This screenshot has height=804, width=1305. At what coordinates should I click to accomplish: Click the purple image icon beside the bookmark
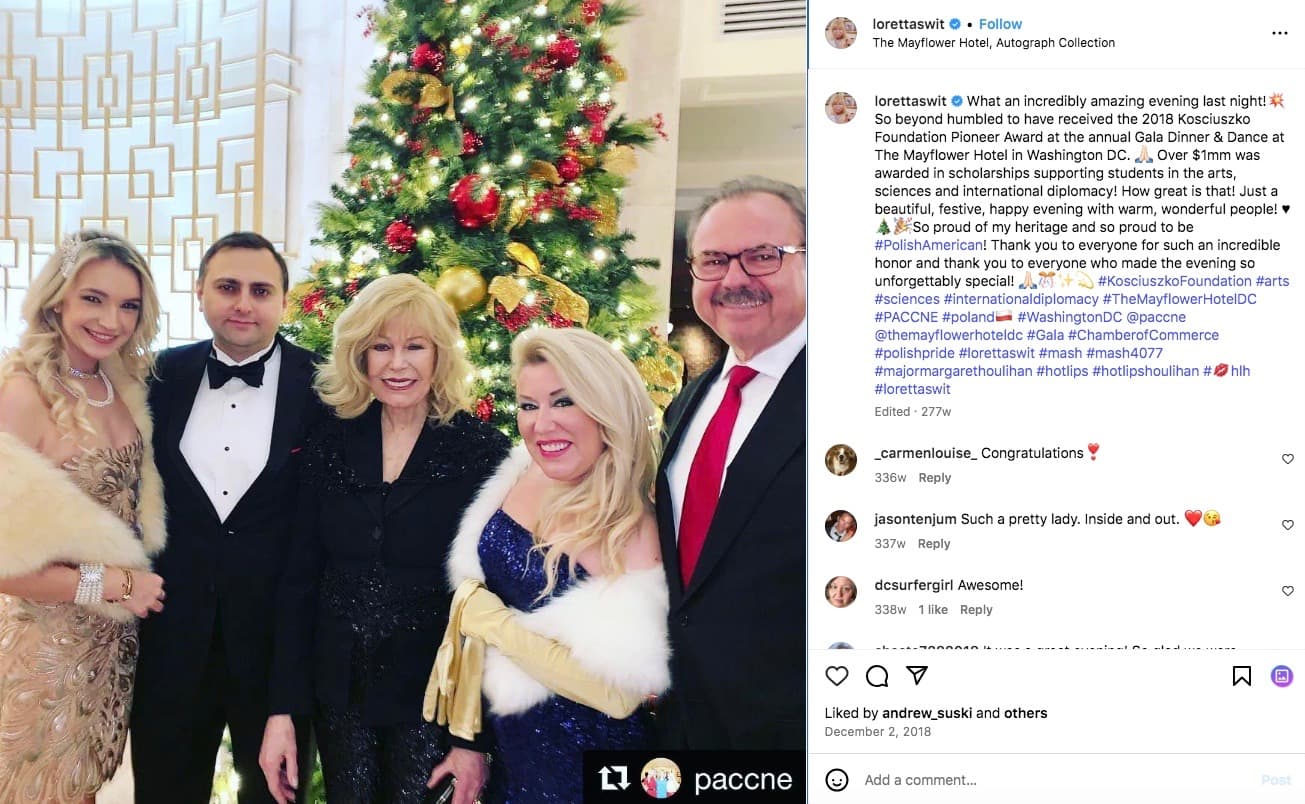click(x=1282, y=676)
